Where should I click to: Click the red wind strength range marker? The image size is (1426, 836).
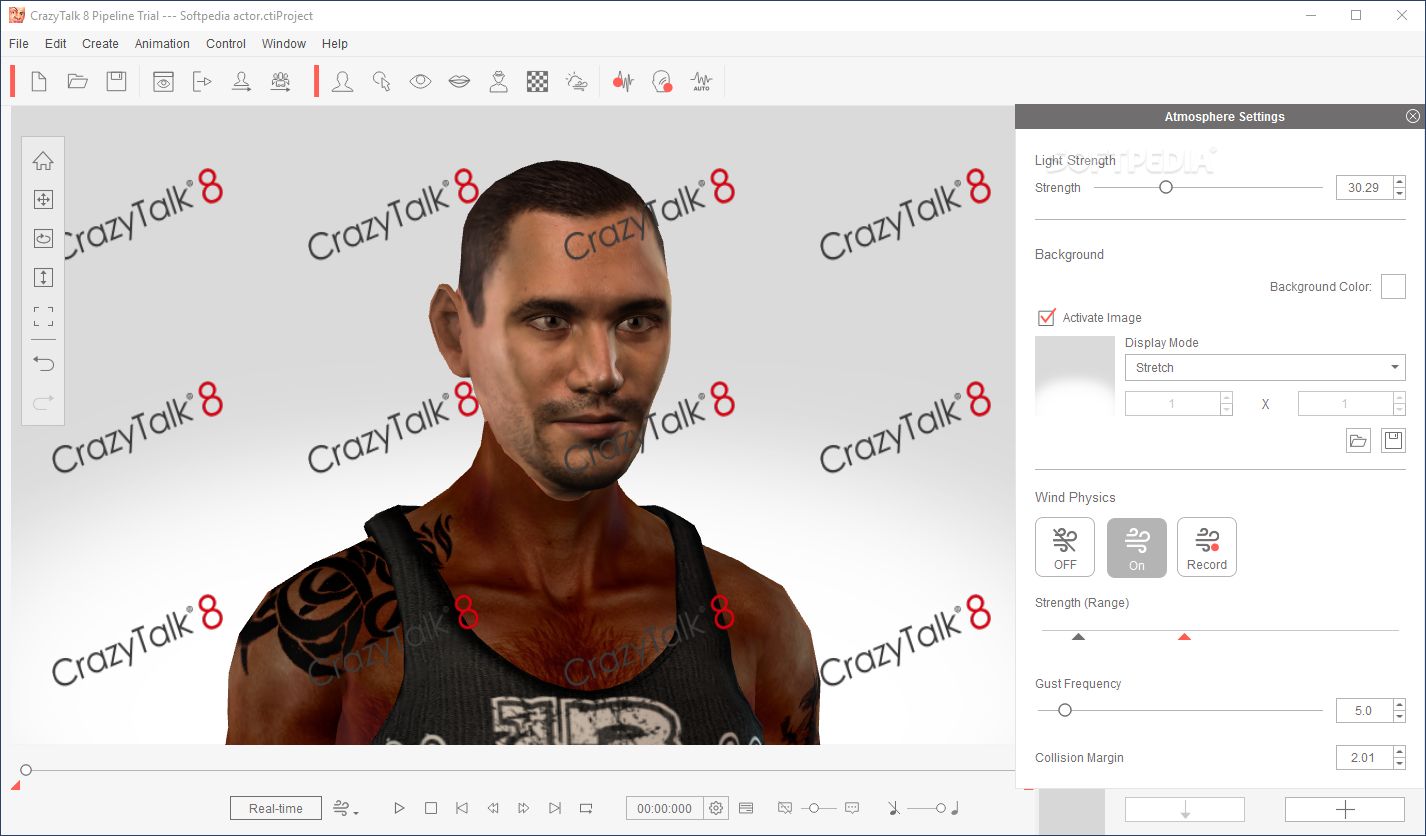pos(1184,636)
